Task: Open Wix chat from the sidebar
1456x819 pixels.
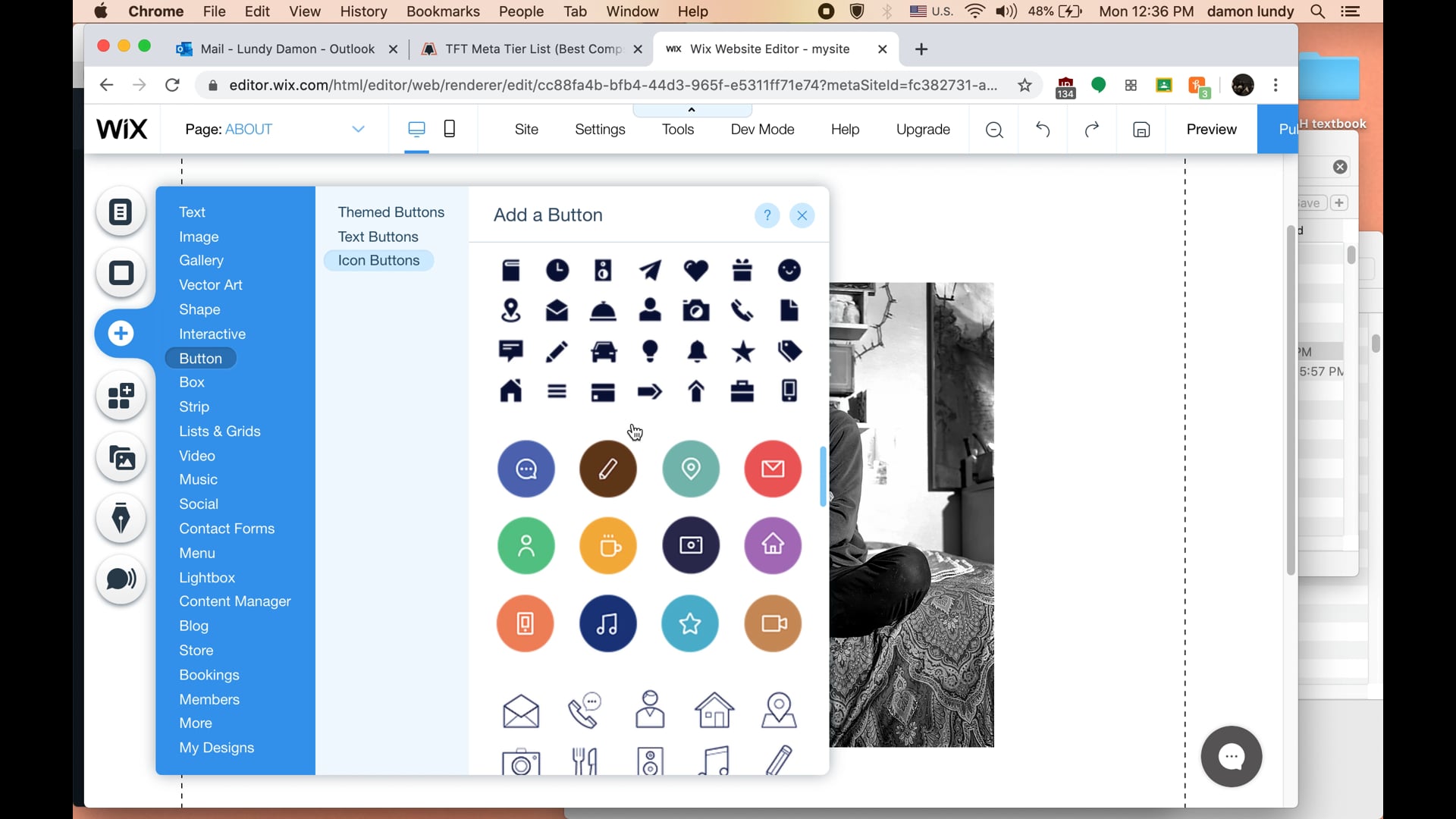Action: pos(121,580)
